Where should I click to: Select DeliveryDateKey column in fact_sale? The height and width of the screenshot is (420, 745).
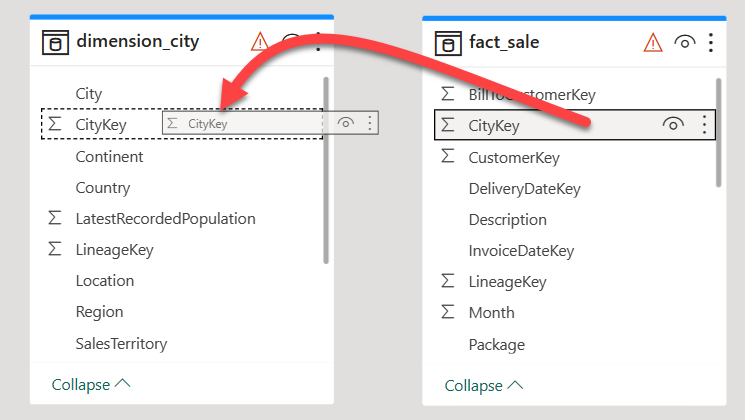click(525, 189)
